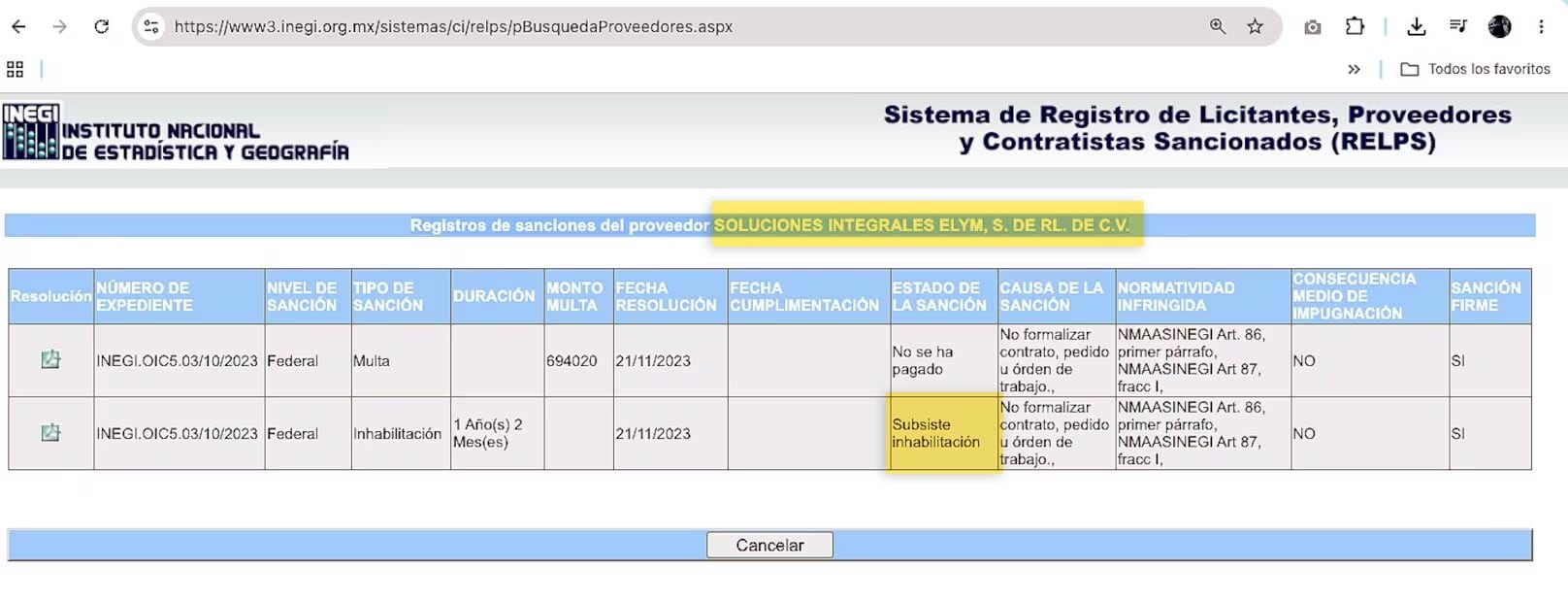This screenshot has height=602, width=1568.
Task: Reload the current page
Action: [102, 27]
